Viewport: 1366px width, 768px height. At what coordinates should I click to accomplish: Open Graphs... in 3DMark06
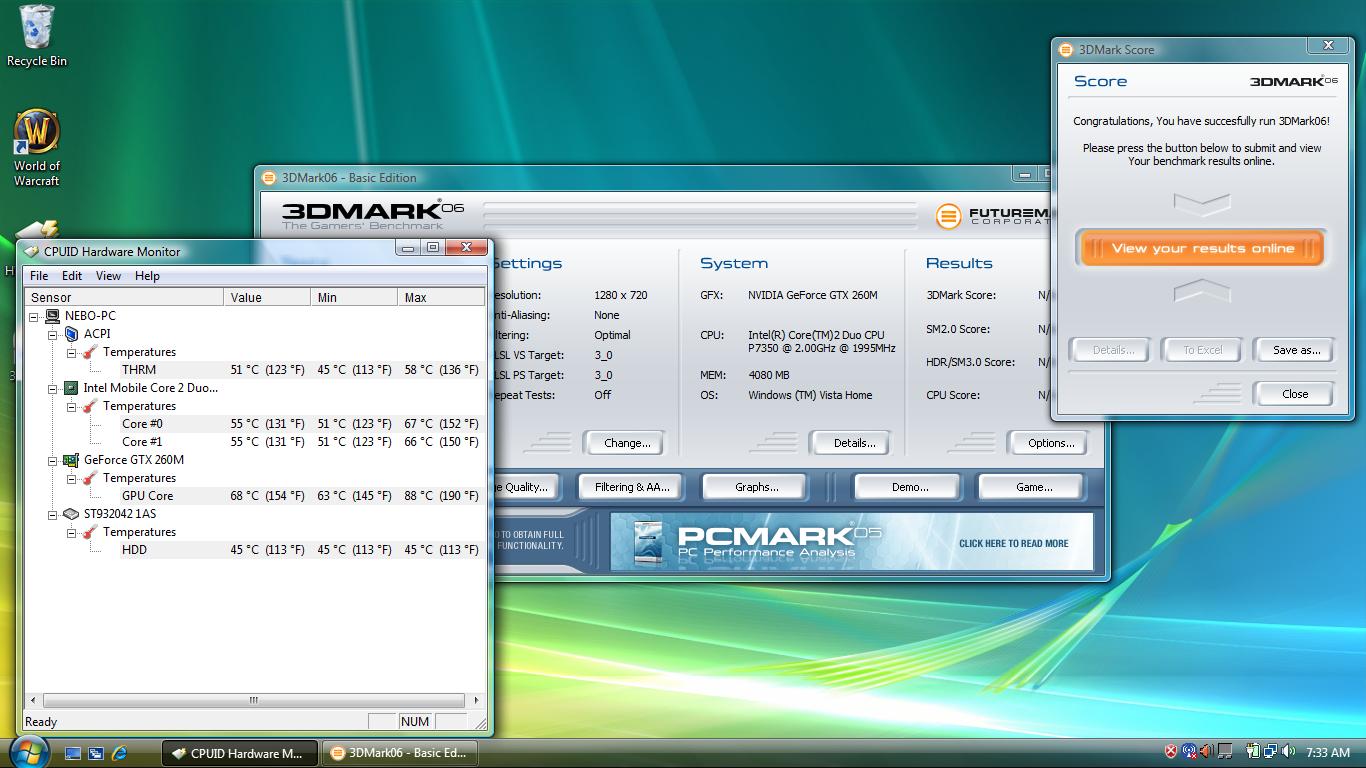(x=756, y=487)
